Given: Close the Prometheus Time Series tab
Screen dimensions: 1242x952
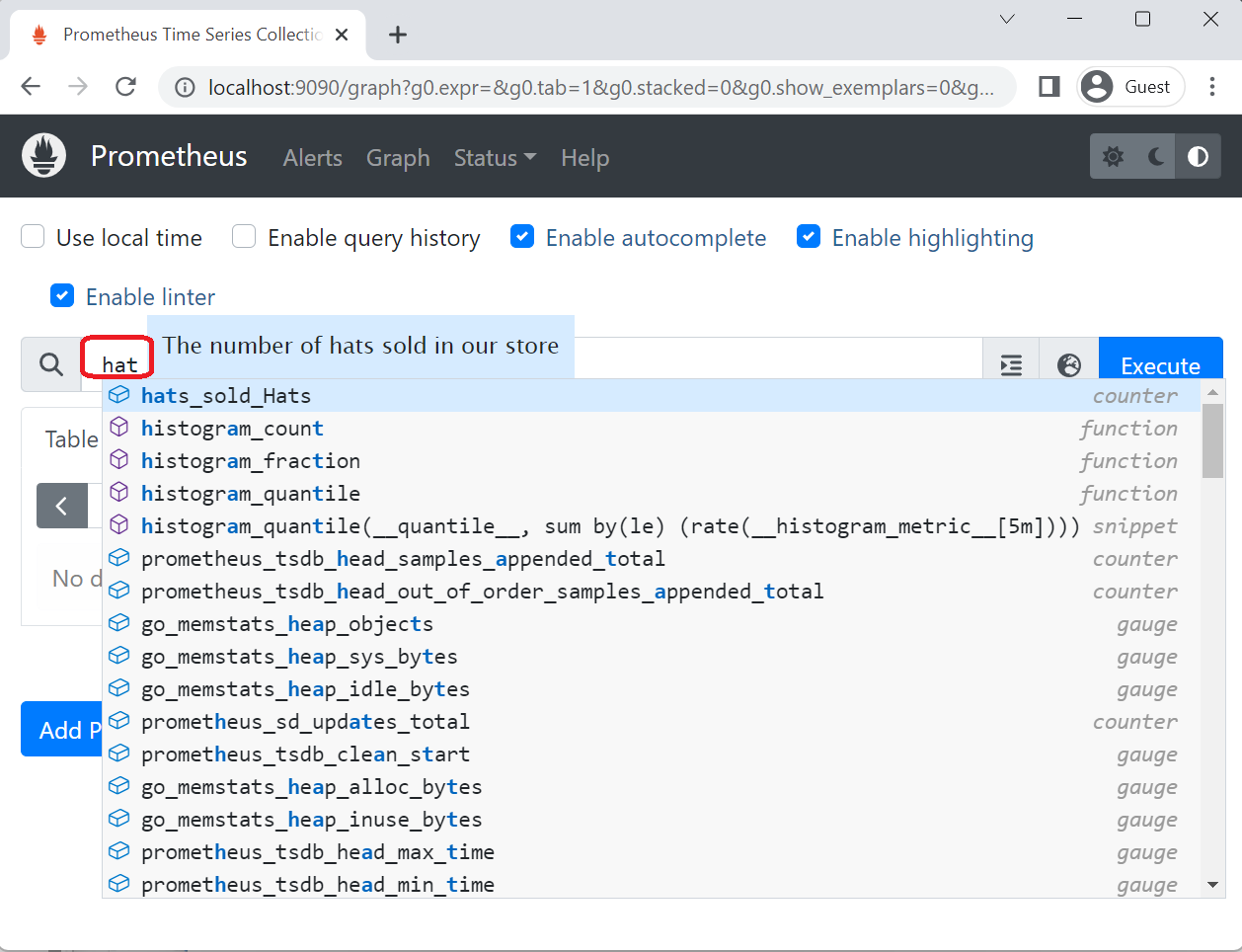Looking at the screenshot, I should [x=342, y=35].
